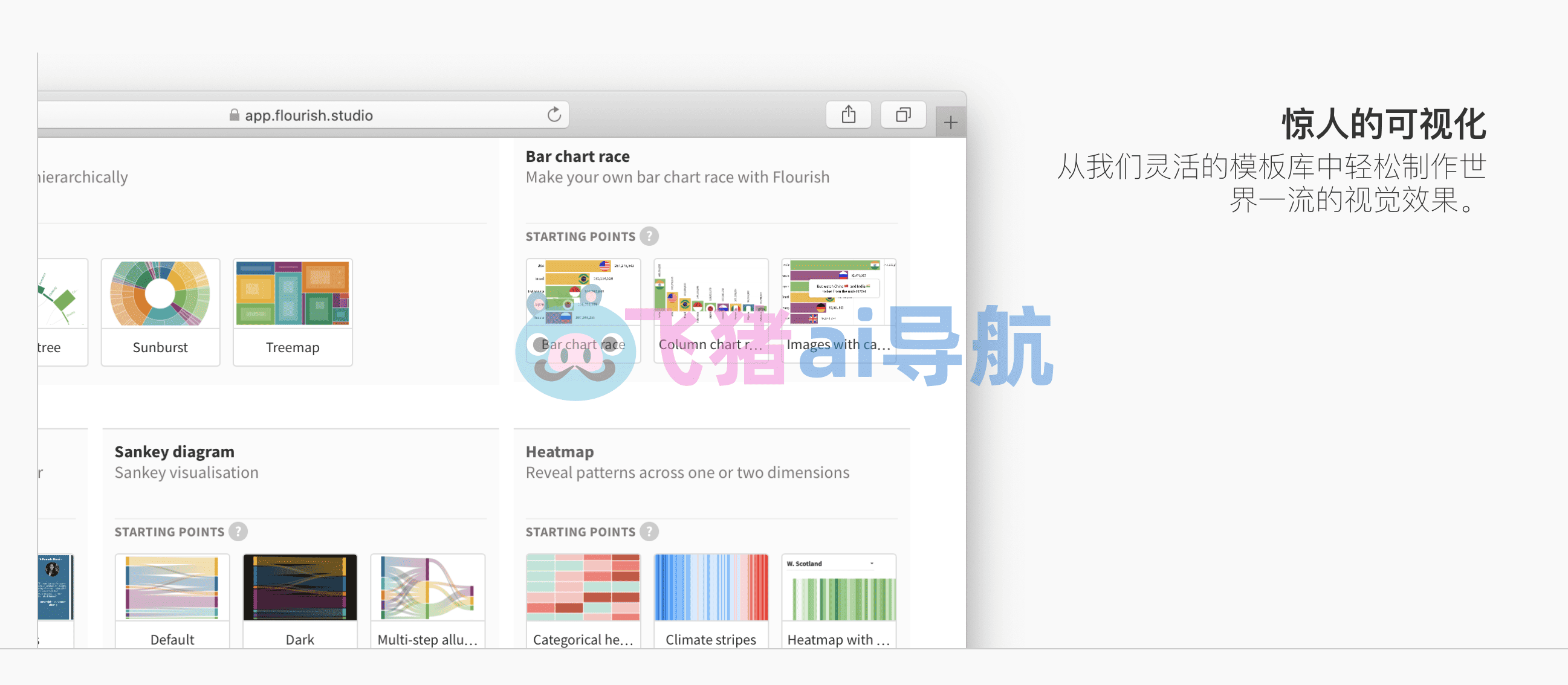Click the lock icon beside app.flourish.studio

(234, 114)
